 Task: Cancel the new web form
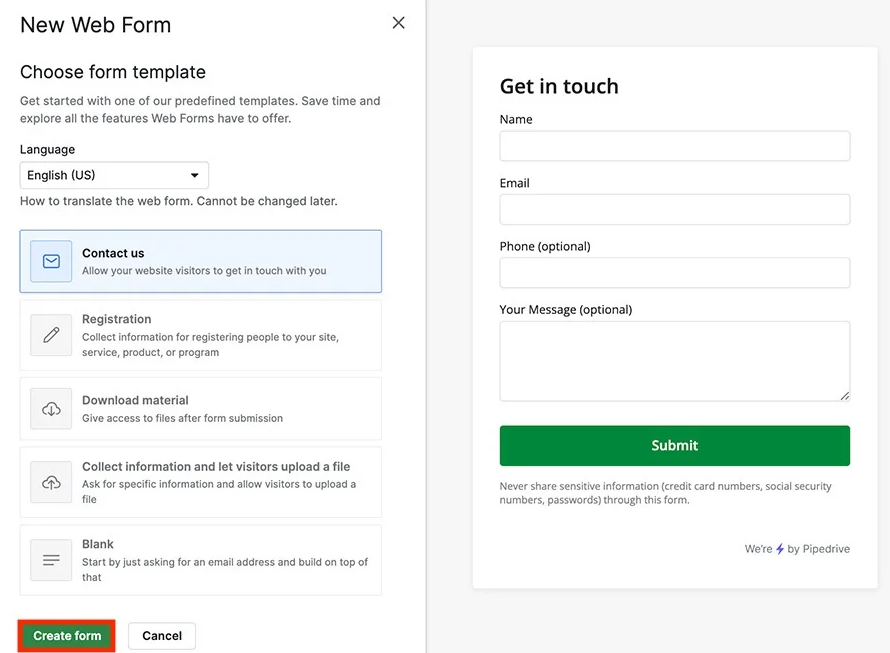click(161, 635)
